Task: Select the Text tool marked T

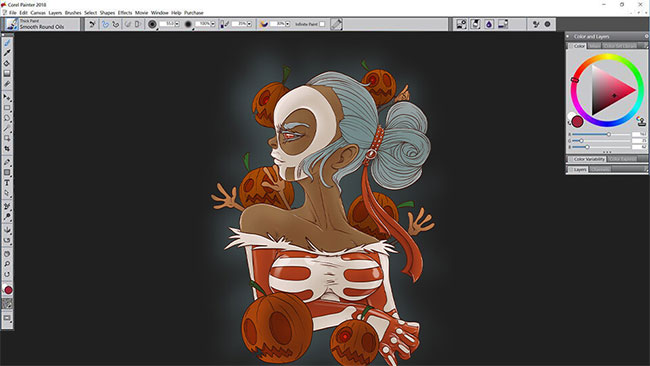Action: (7, 183)
